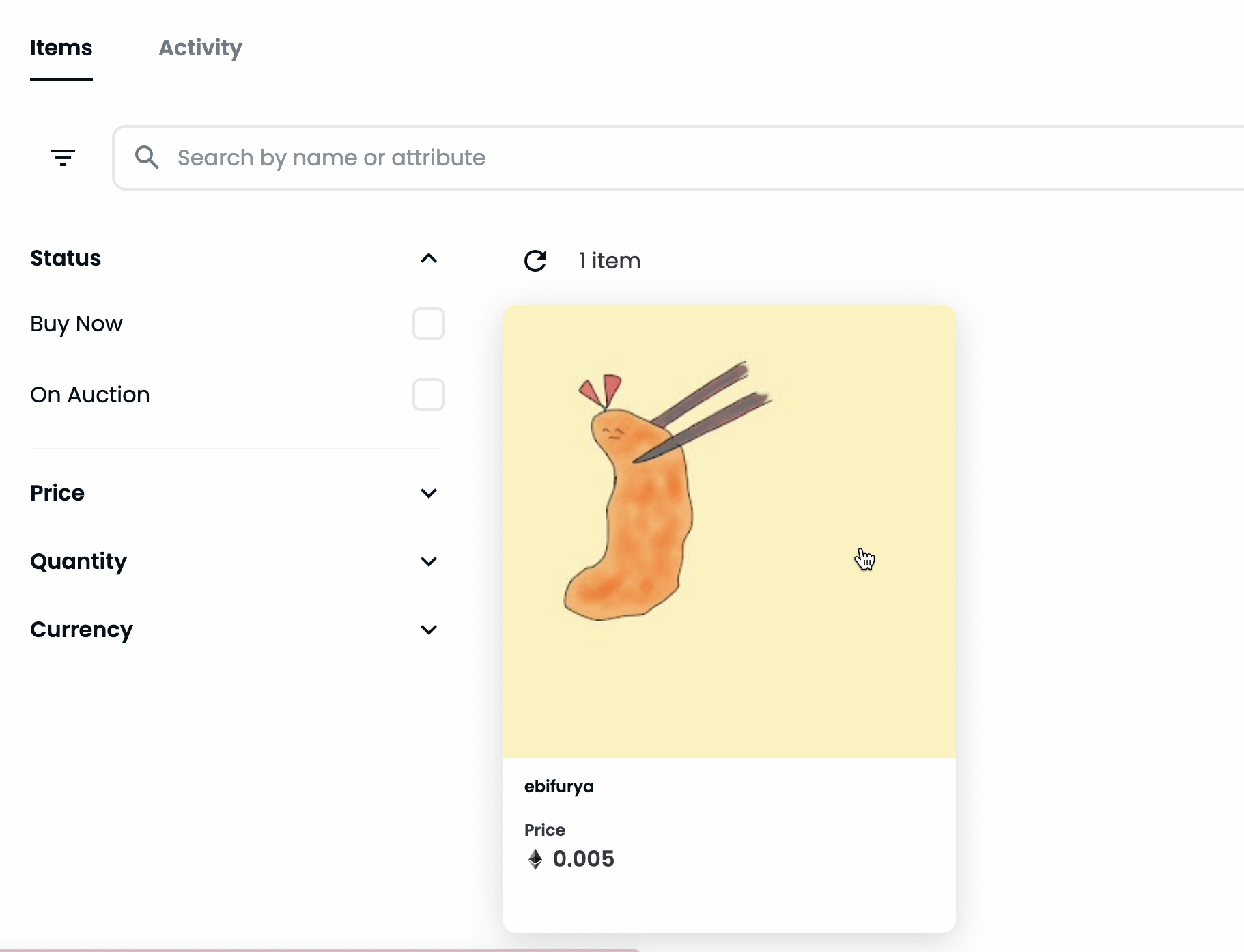Image resolution: width=1244 pixels, height=952 pixels.
Task: Open the fried shrimp NFT thumbnail
Action: coord(729,531)
